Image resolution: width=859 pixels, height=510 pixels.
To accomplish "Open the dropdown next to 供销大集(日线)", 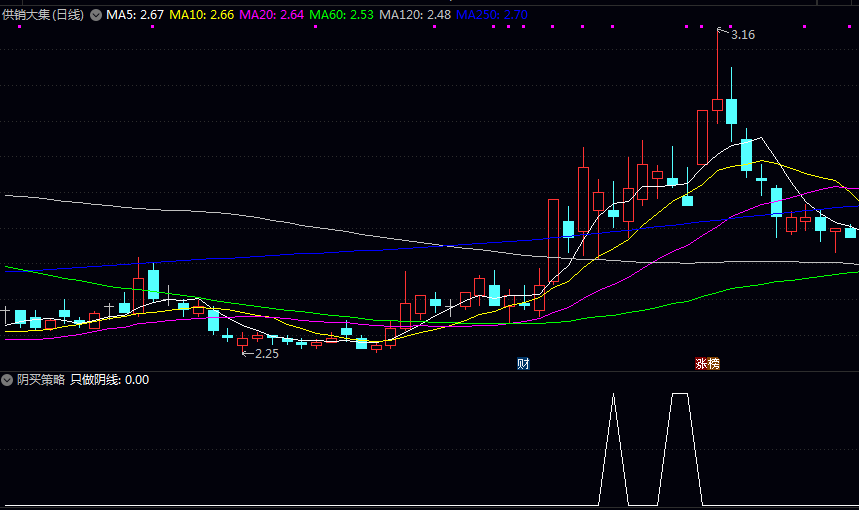I will pyautogui.click(x=96, y=15).
